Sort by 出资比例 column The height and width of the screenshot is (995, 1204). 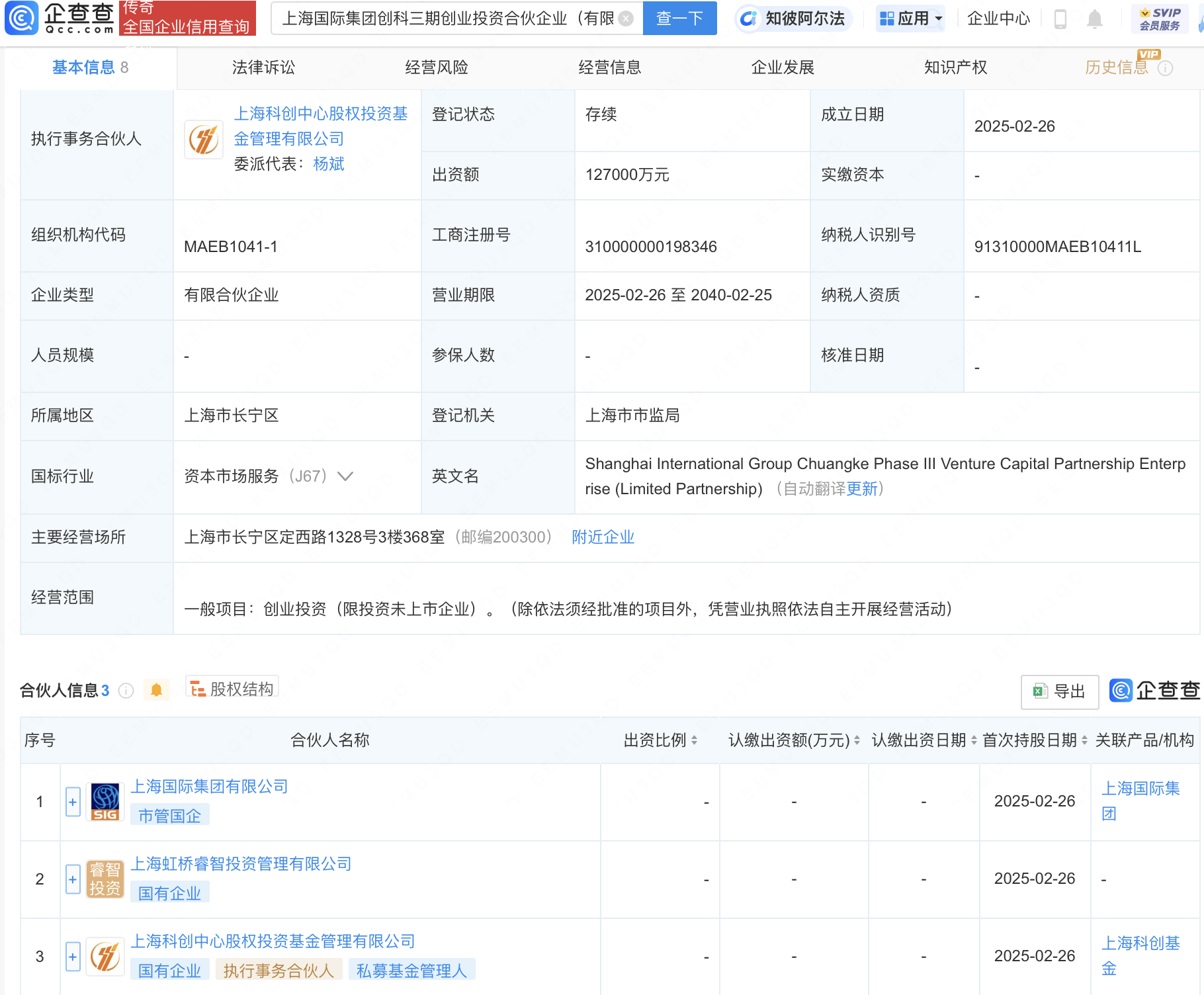[694, 740]
